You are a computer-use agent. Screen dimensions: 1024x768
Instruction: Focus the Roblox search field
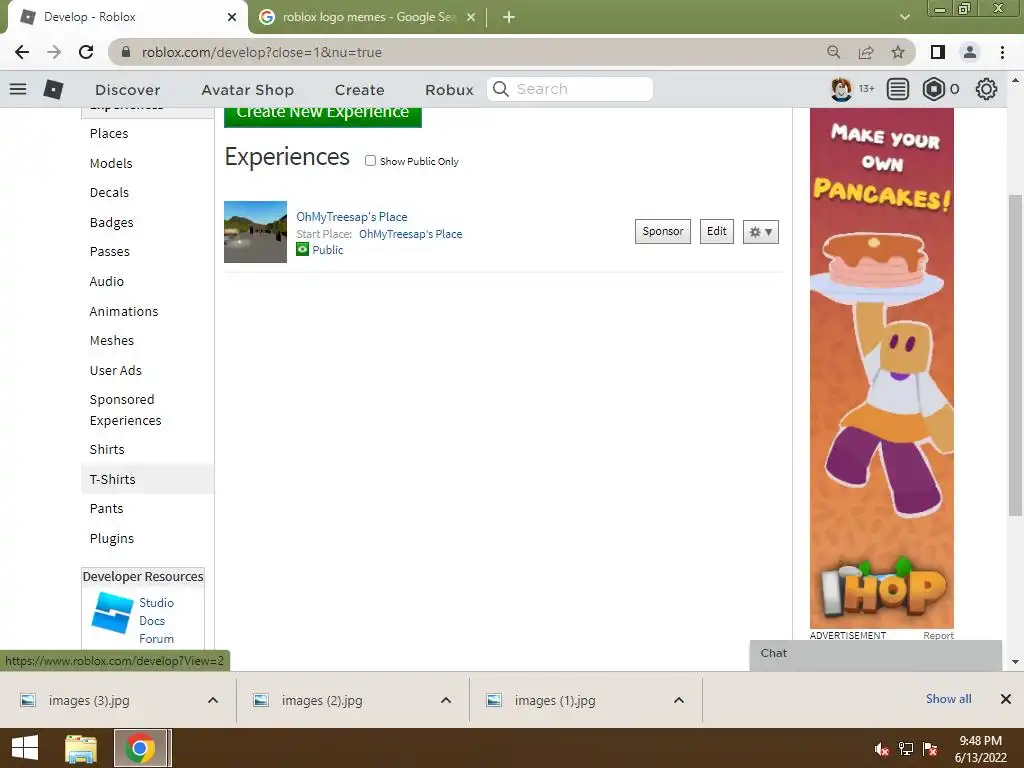570,89
